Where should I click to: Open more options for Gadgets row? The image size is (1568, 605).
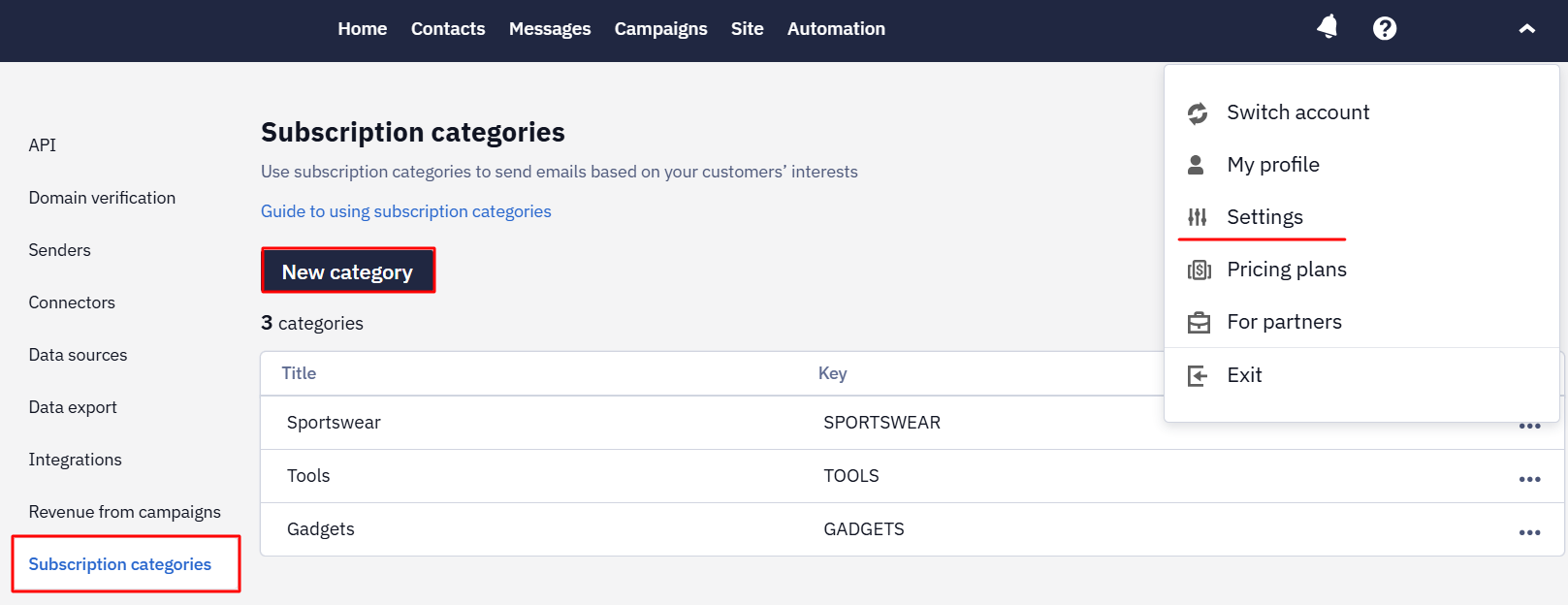(1530, 532)
